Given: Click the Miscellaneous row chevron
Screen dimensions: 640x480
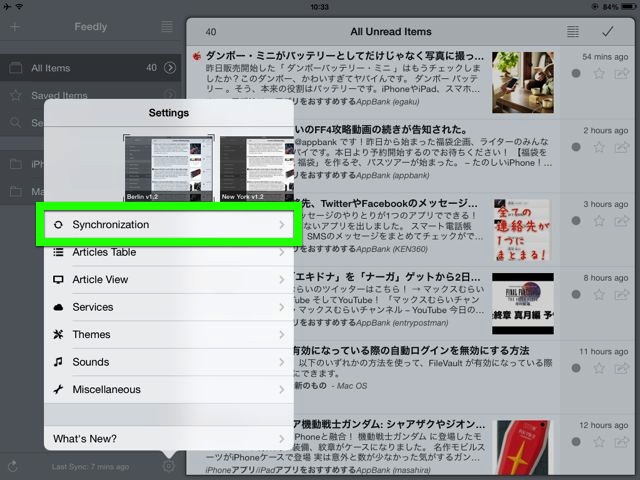Looking at the screenshot, I should [x=282, y=389].
